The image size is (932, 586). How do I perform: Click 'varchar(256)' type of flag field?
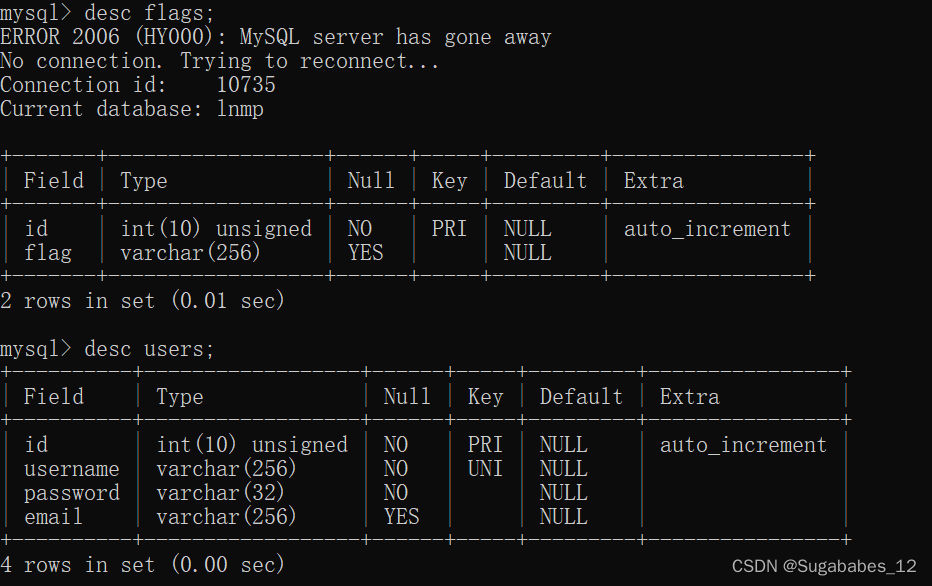pos(190,253)
